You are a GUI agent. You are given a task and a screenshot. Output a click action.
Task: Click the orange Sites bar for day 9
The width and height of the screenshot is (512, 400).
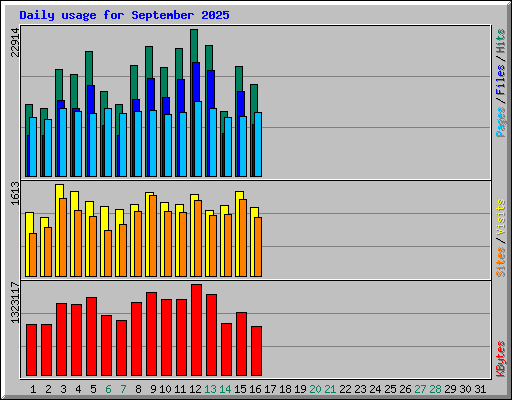pos(153,236)
